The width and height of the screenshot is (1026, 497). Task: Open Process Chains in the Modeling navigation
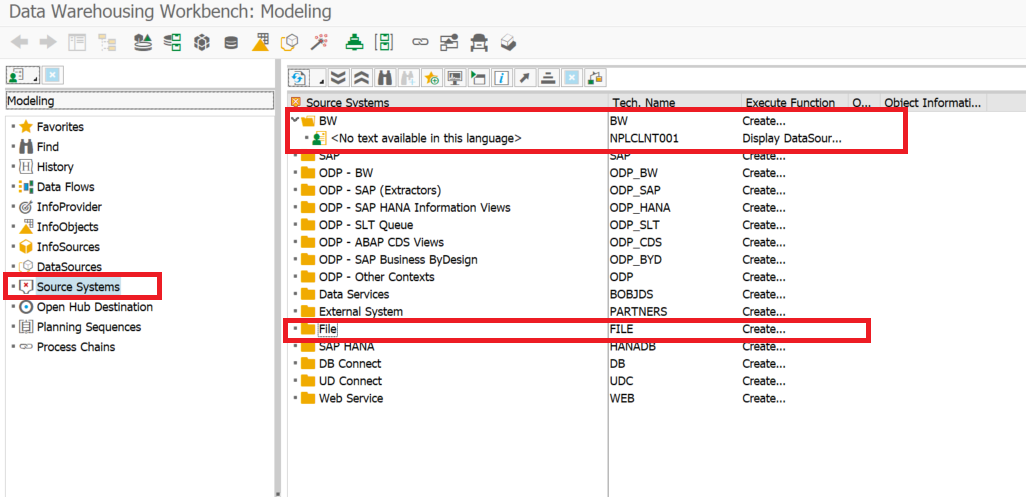tap(76, 347)
